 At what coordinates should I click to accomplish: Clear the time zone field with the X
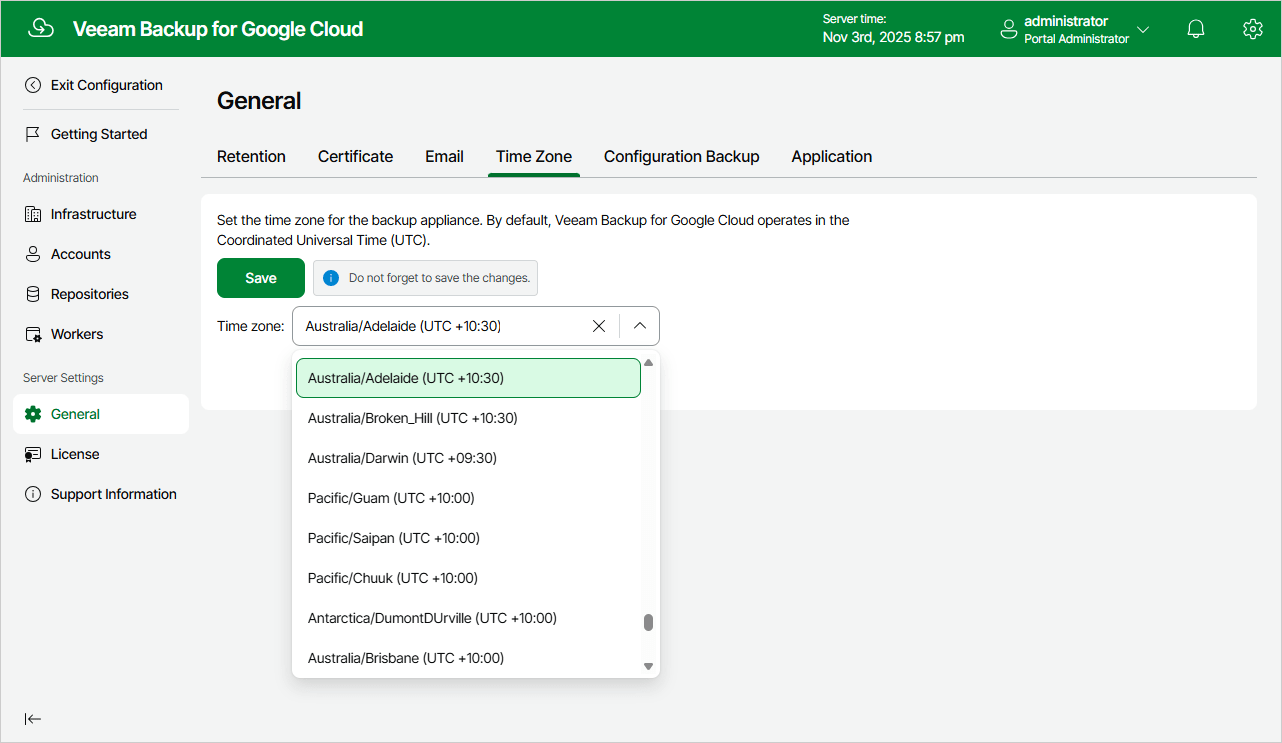click(x=598, y=325)
